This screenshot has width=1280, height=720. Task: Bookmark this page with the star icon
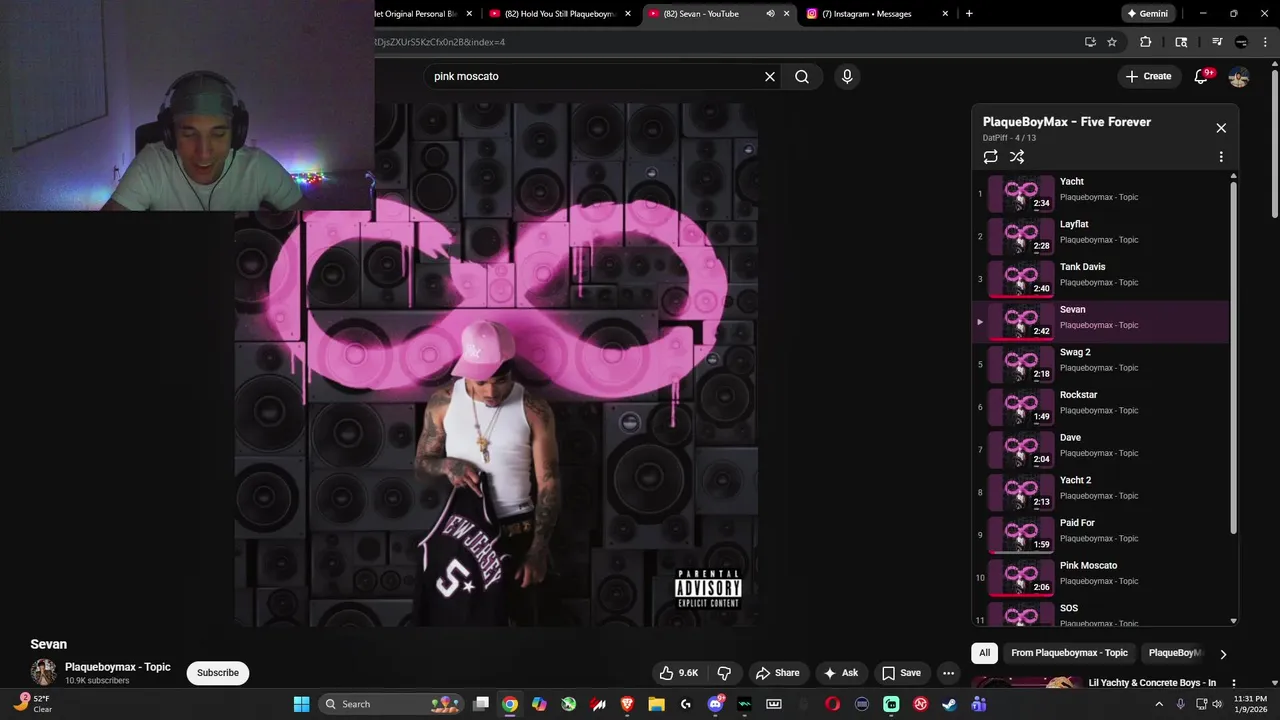tap(1112, 42)
